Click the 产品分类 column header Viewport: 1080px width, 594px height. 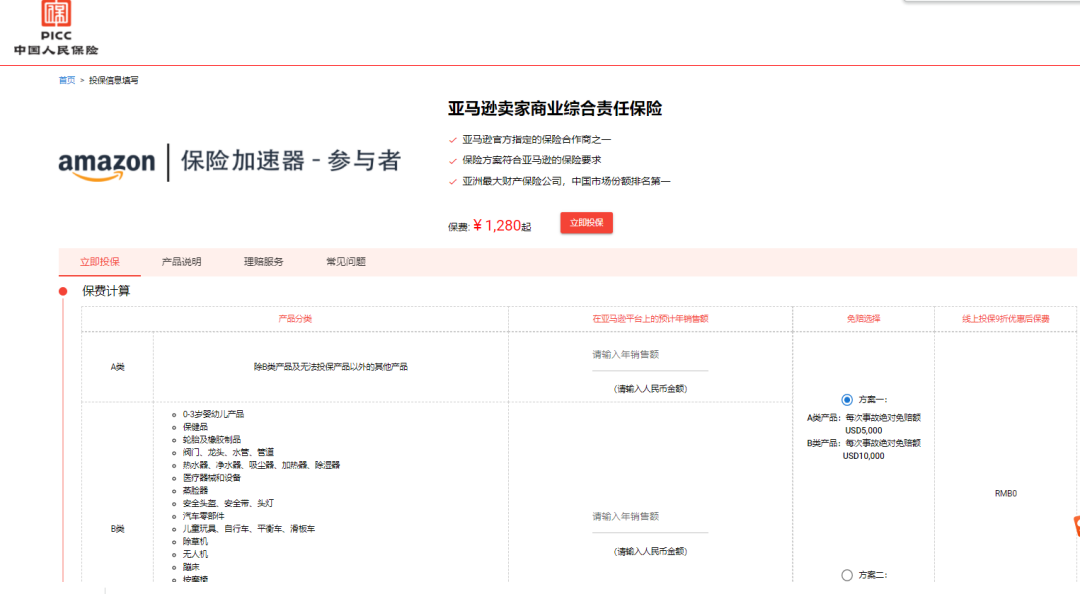pyautogui.click(x=295, y=319)
